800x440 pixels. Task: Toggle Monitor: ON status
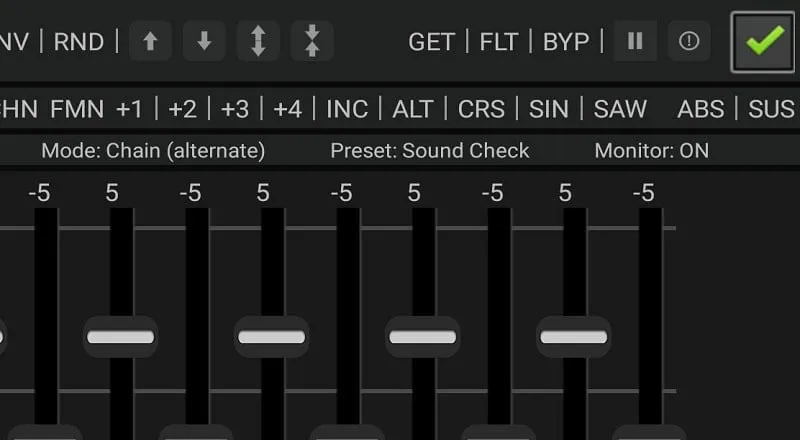tap(652, 151)
